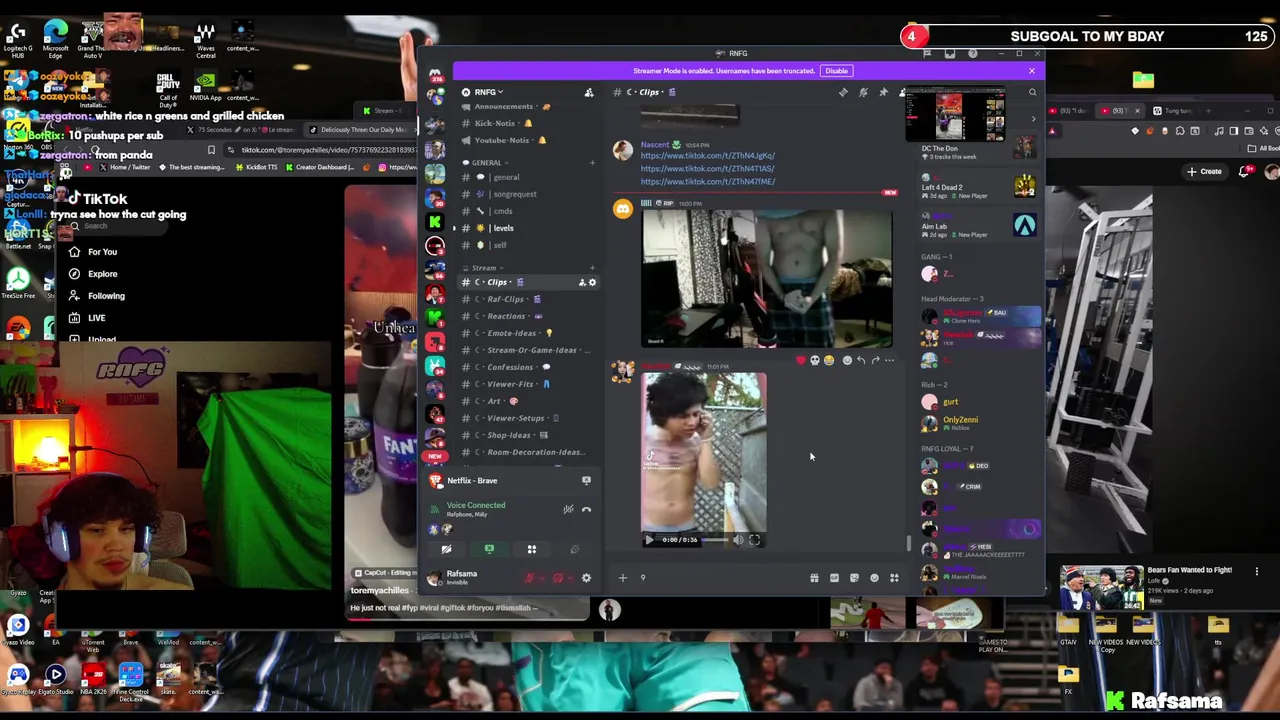Screen dimensions: 1280x720
Task: Toggle noise suppression icon in voice panel
Action: coord(568,509)
